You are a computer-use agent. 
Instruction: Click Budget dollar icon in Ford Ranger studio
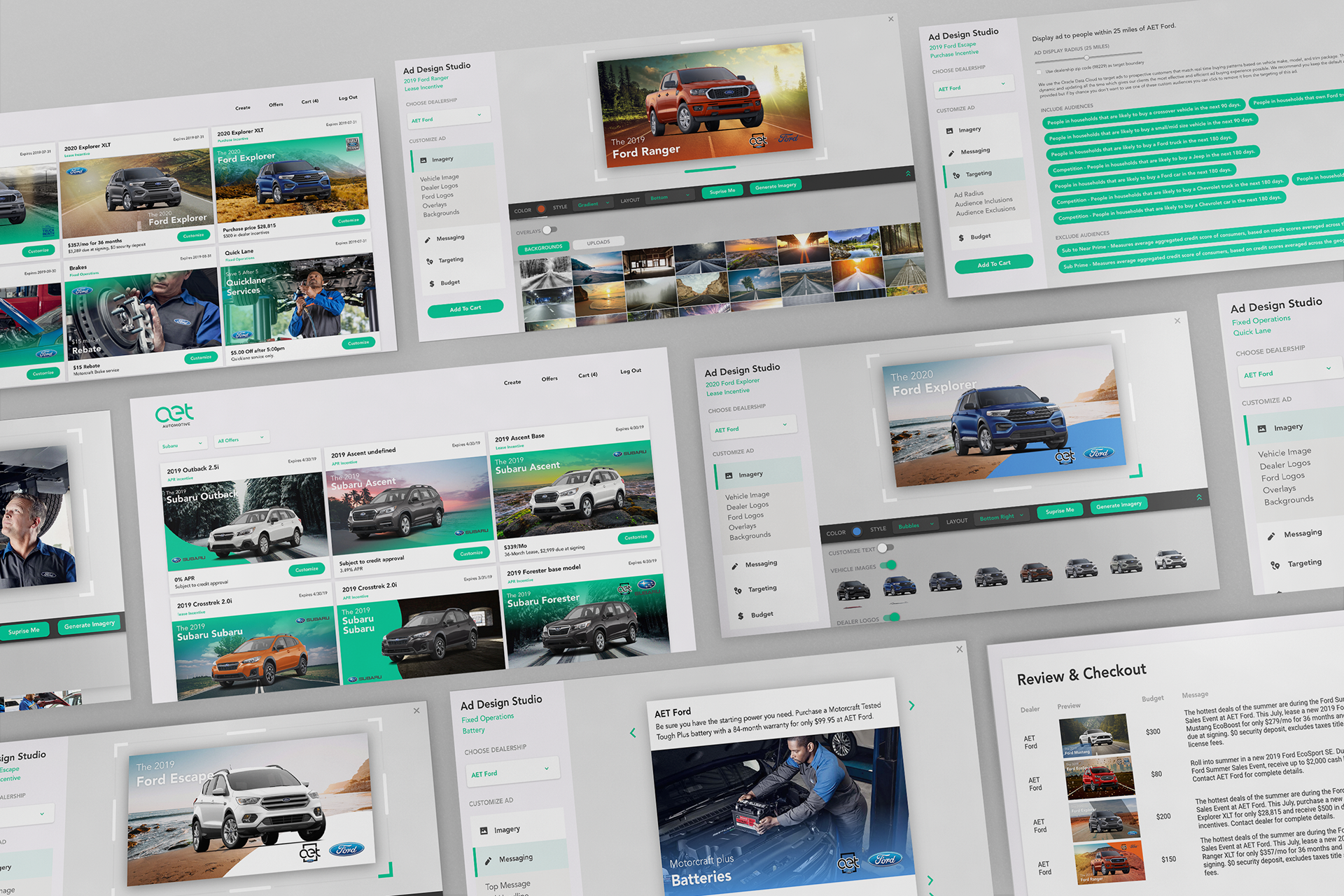[x=432, y=284]
